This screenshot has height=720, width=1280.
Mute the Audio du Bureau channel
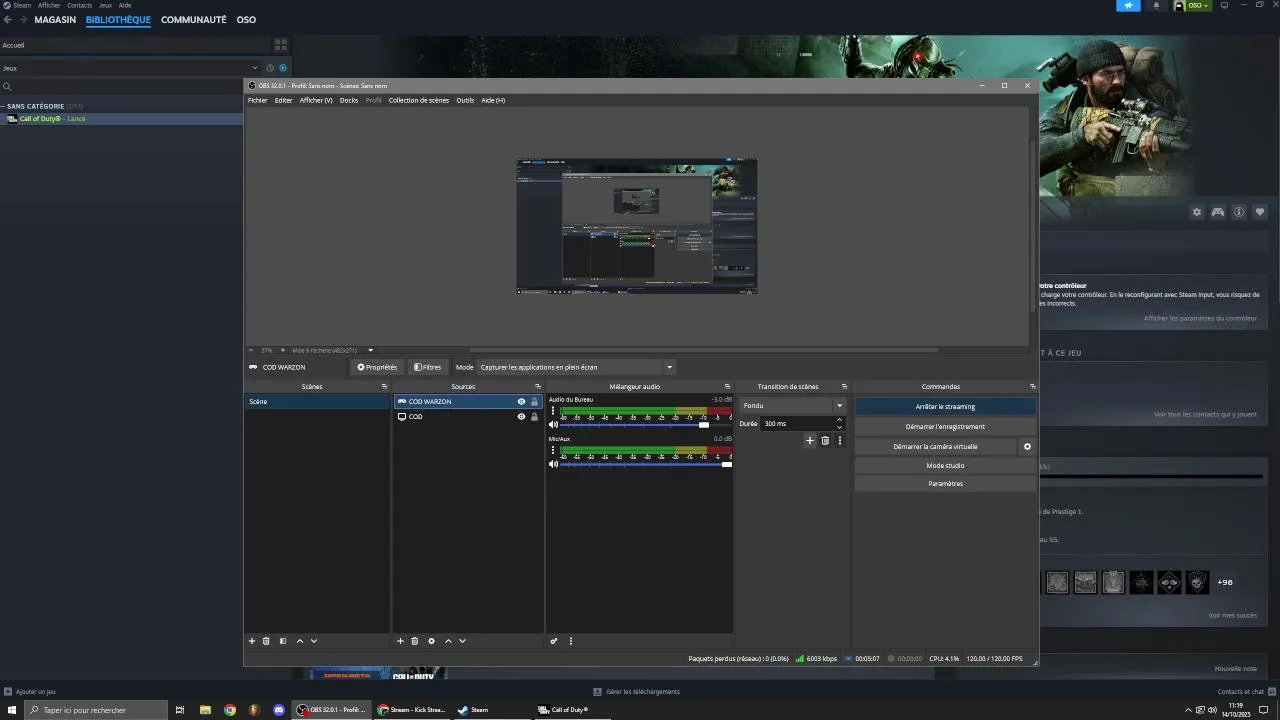pyautogui.click(x=553, y=425)
